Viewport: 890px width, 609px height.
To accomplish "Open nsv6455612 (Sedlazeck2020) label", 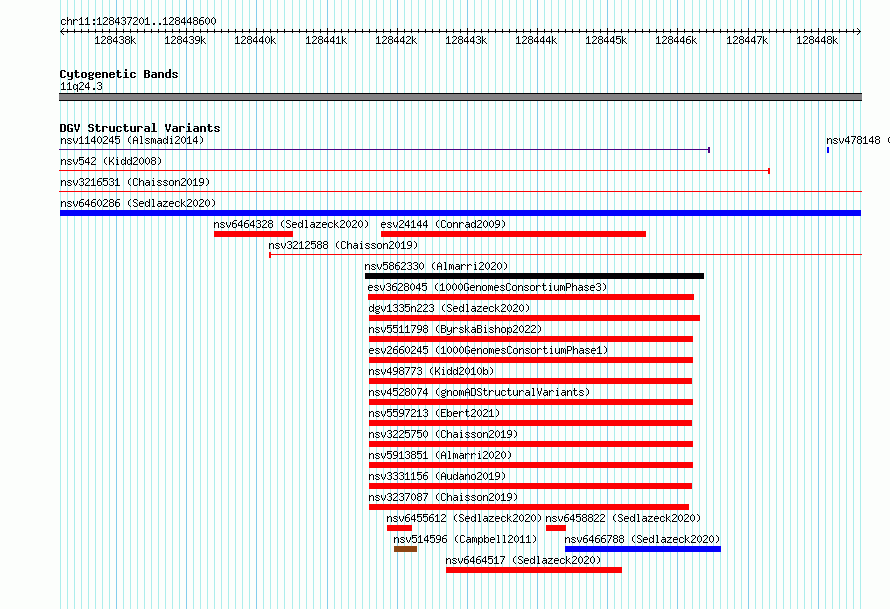I will tap(464, 518).
